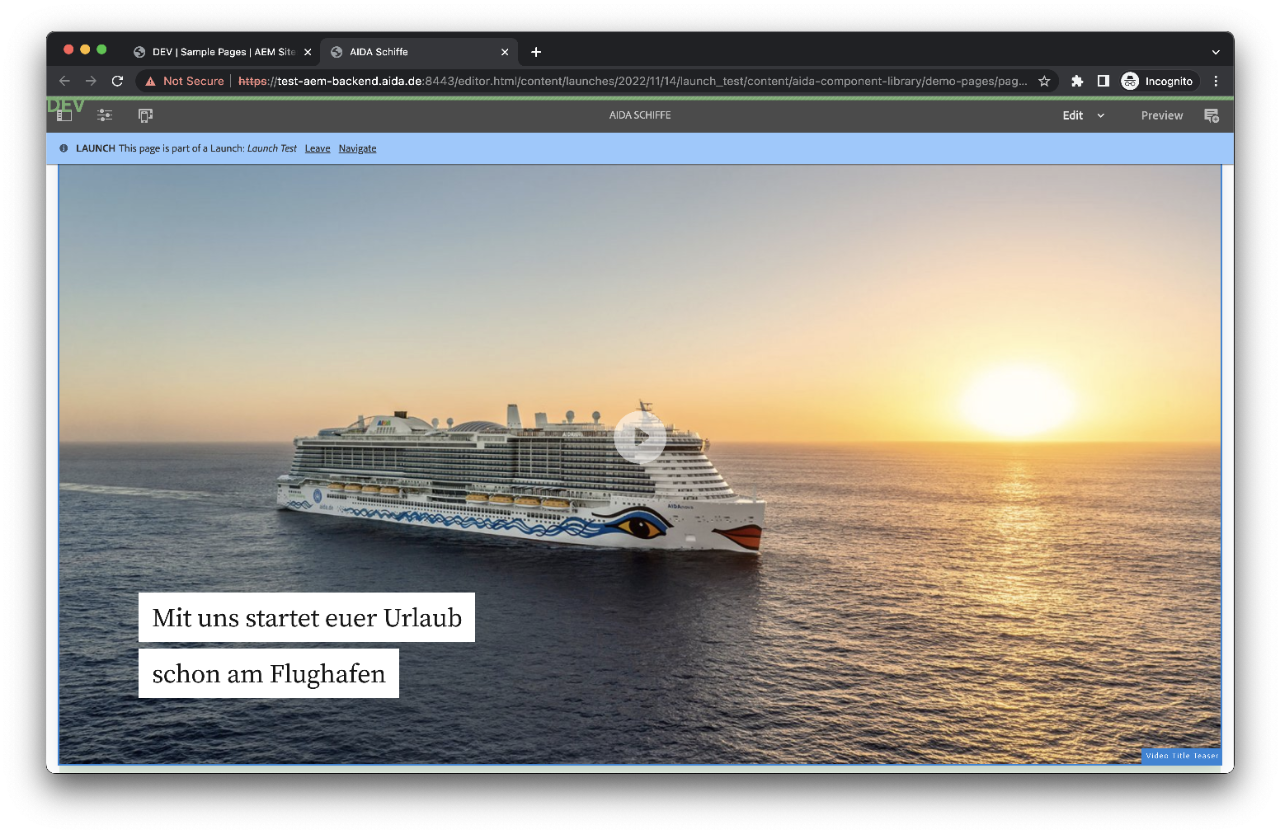Open the annotations icon in AEM toolbar

[x=1211, y=116]
